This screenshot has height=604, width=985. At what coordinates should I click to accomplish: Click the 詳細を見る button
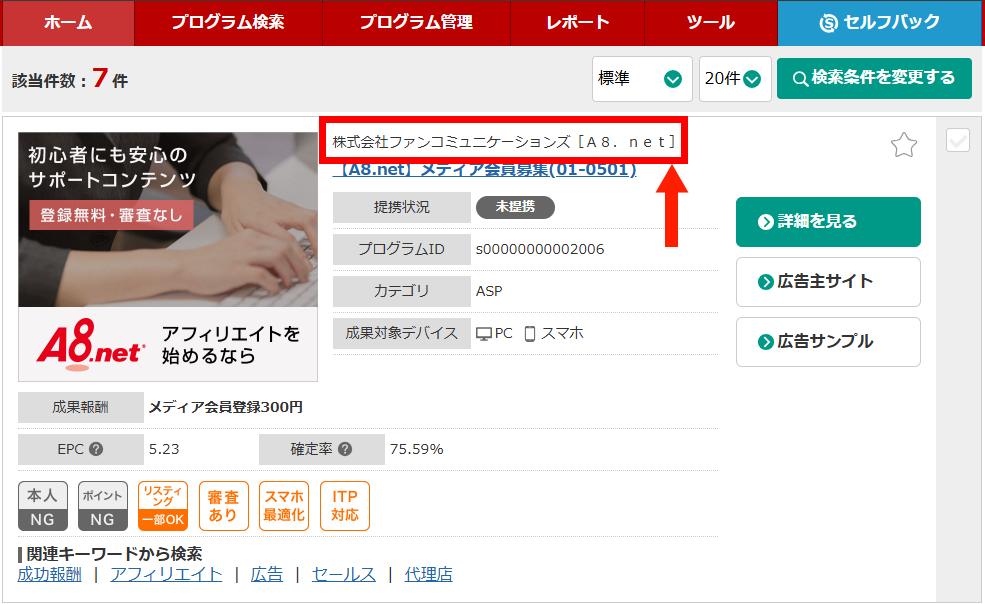pyautogui.click(x=828, y=222)
